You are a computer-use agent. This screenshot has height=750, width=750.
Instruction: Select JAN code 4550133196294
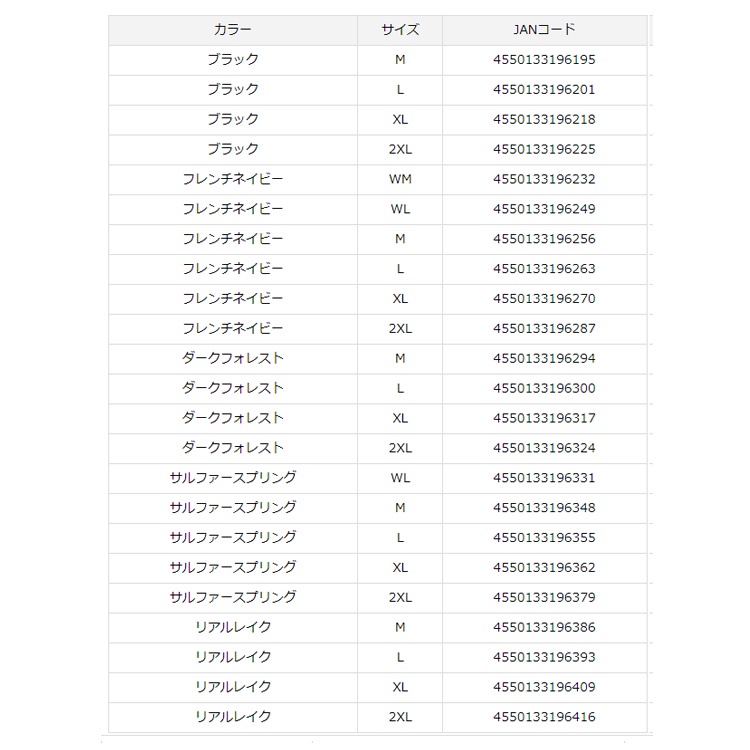544,359
